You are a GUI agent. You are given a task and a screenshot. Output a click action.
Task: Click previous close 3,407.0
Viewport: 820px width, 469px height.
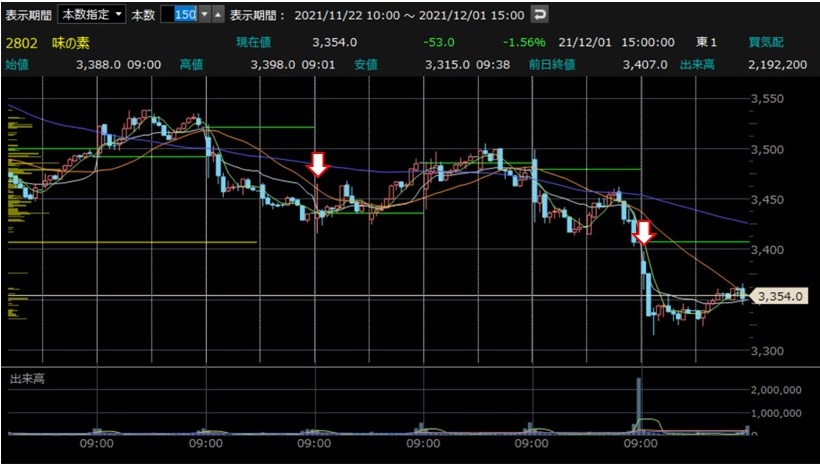click(x=645, y=65)
